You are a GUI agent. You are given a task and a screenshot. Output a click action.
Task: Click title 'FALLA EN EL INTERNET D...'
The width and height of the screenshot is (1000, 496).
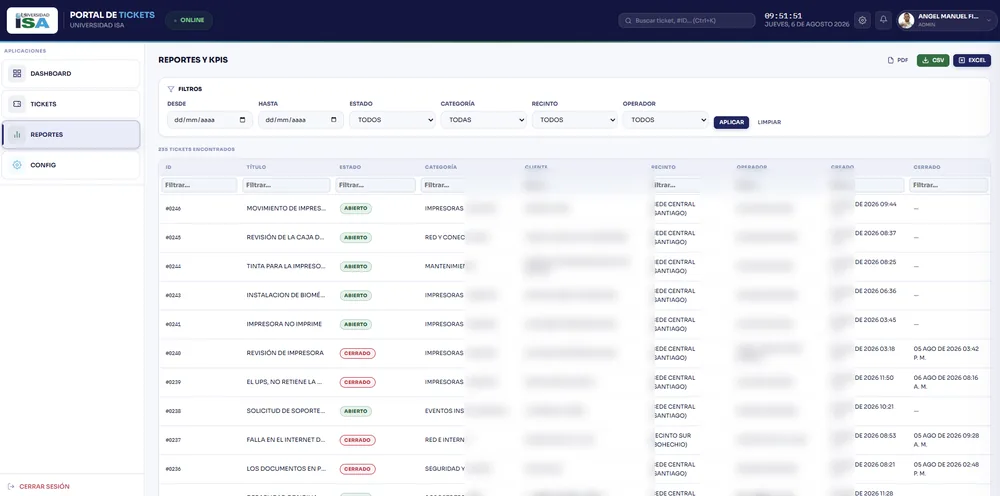286,440
